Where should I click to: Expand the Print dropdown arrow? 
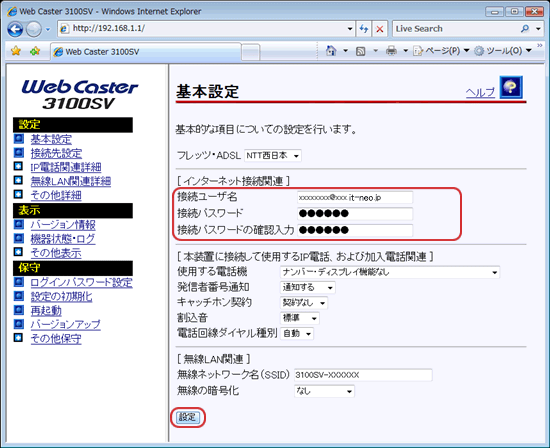click(x=405, y=51)
